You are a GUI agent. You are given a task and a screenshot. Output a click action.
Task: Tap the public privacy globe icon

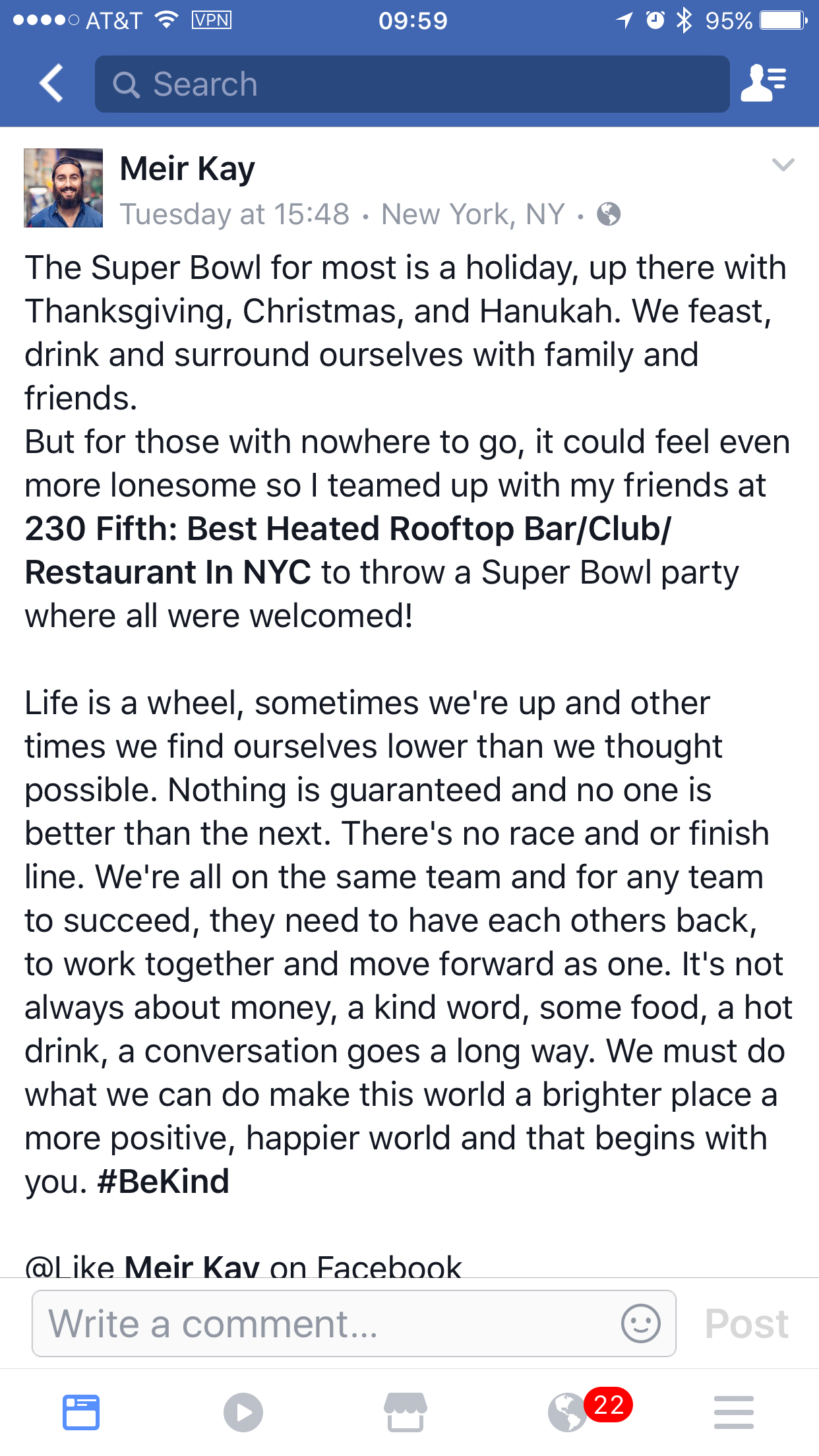point(609,214)
